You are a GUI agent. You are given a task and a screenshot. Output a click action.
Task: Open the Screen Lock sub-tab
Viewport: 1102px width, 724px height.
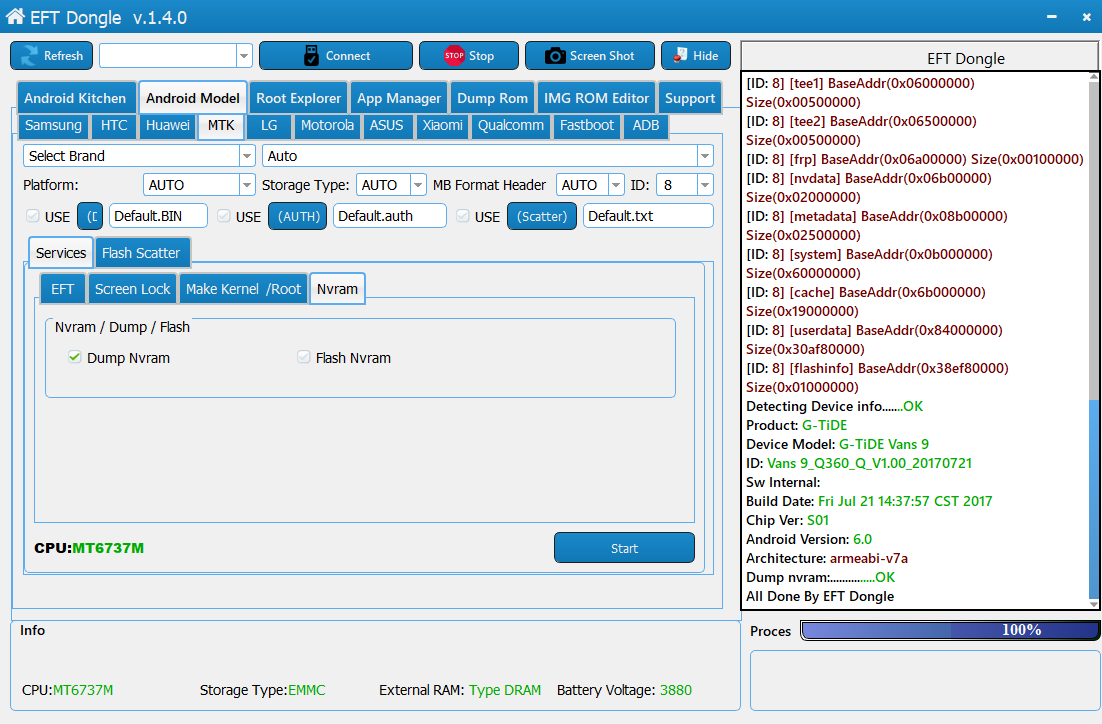point(133,289)
